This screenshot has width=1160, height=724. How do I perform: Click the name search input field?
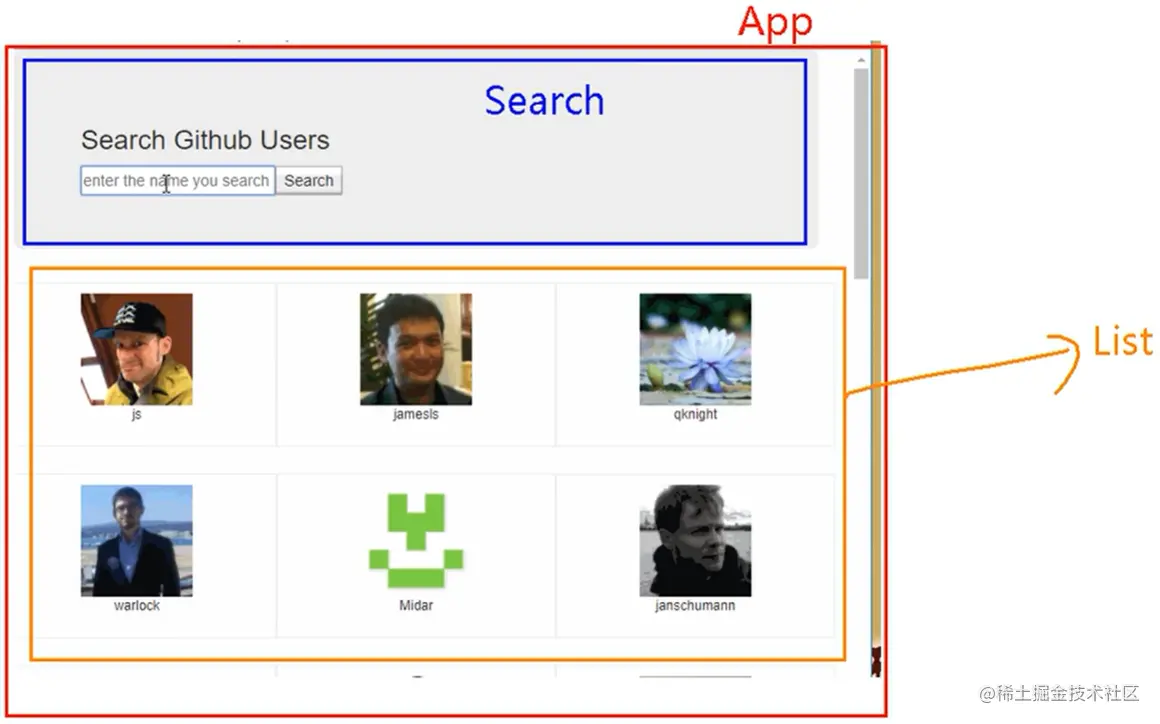pyautogui.click(x=178, y=180)
